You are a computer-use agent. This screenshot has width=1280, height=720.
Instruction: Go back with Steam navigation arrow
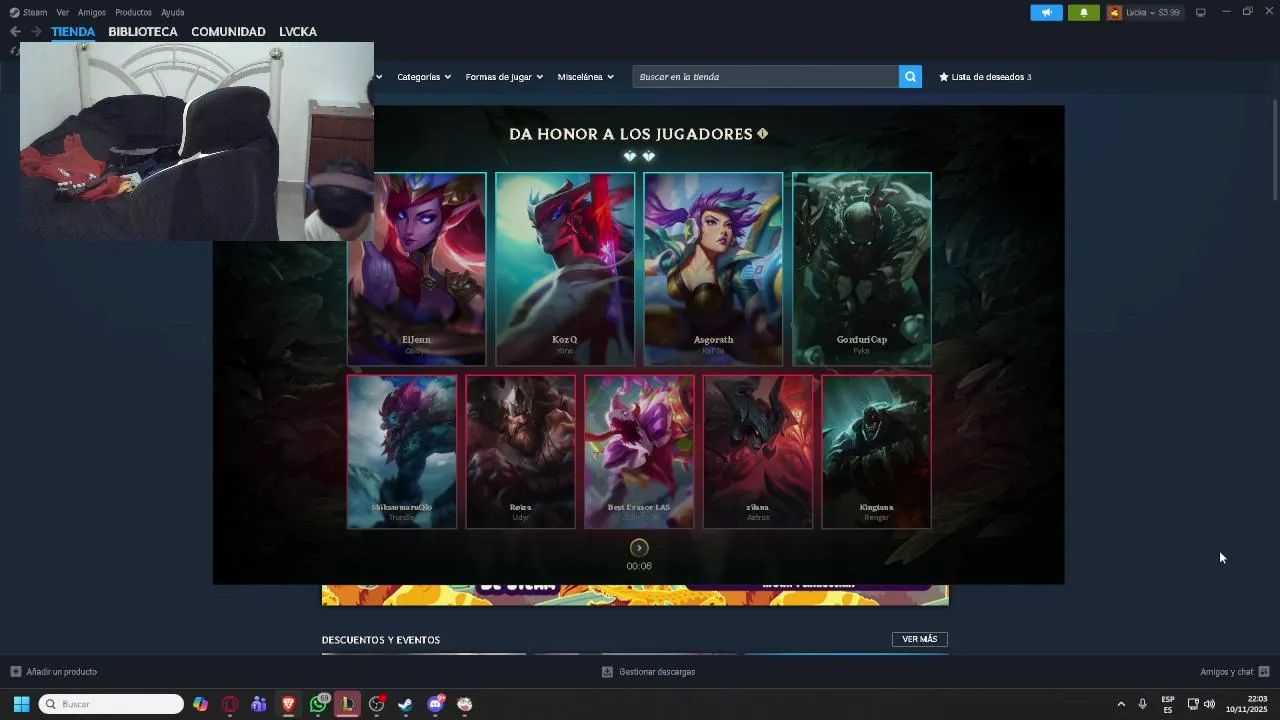[x=15, y=31]
